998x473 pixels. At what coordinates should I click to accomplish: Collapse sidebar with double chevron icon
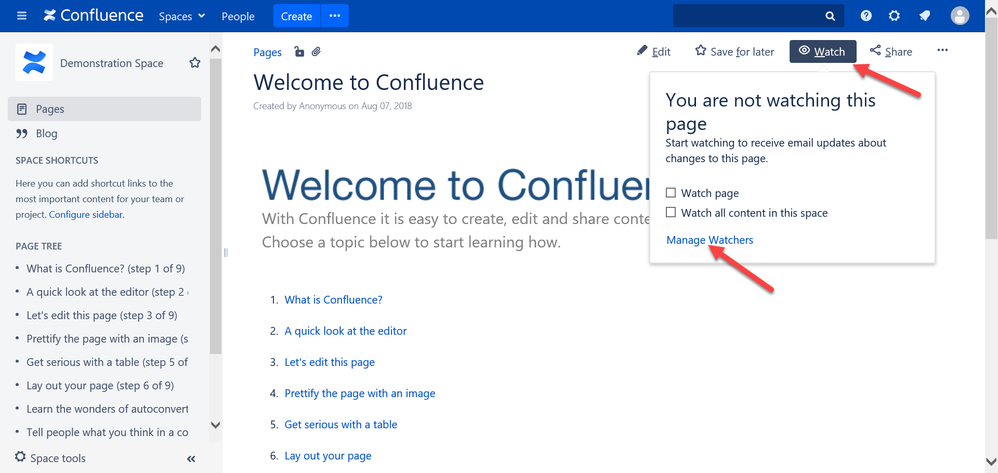(x=191, y=459)
